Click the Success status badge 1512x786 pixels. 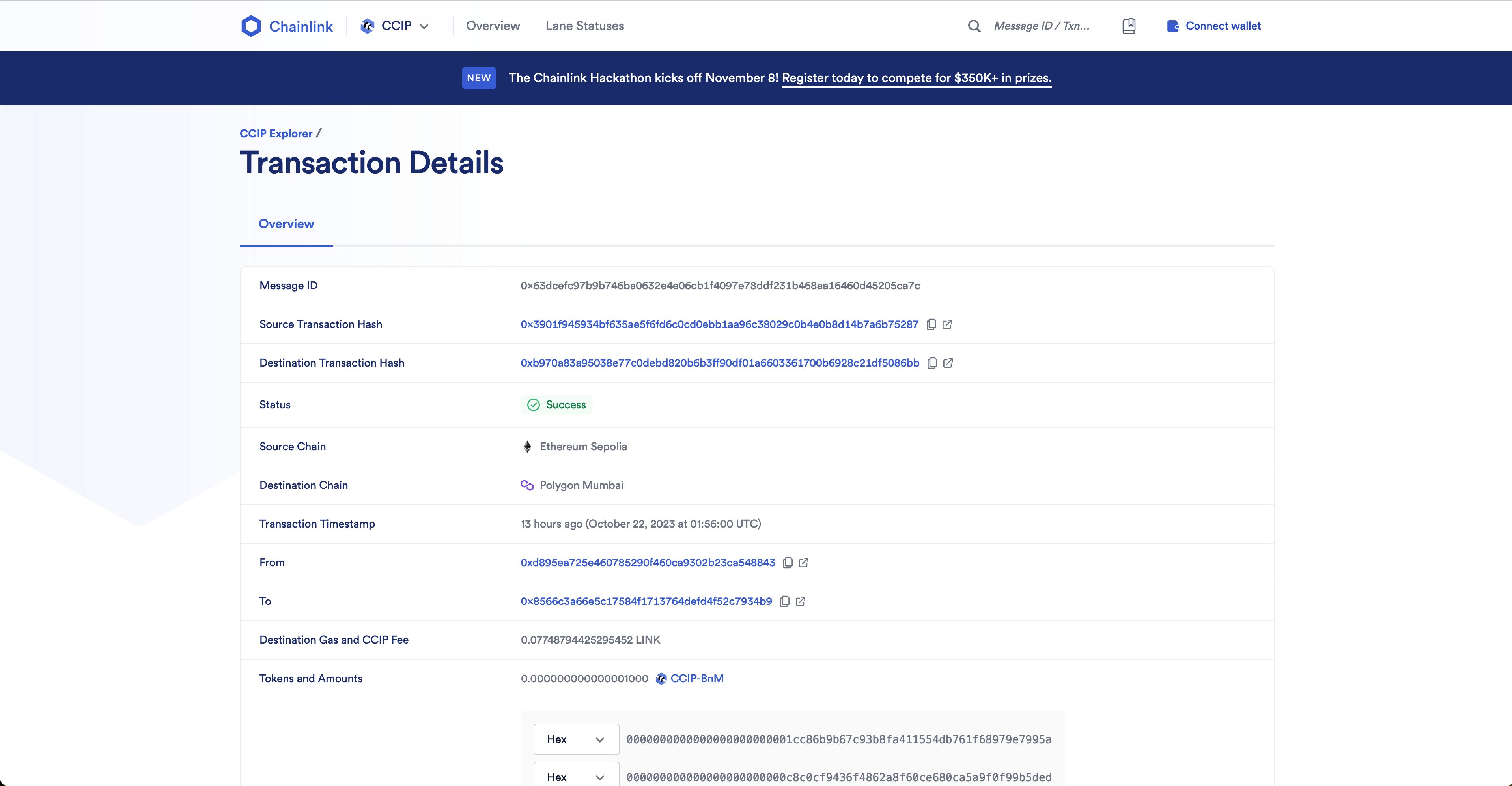pyautogui.click(x=556, y=405)
